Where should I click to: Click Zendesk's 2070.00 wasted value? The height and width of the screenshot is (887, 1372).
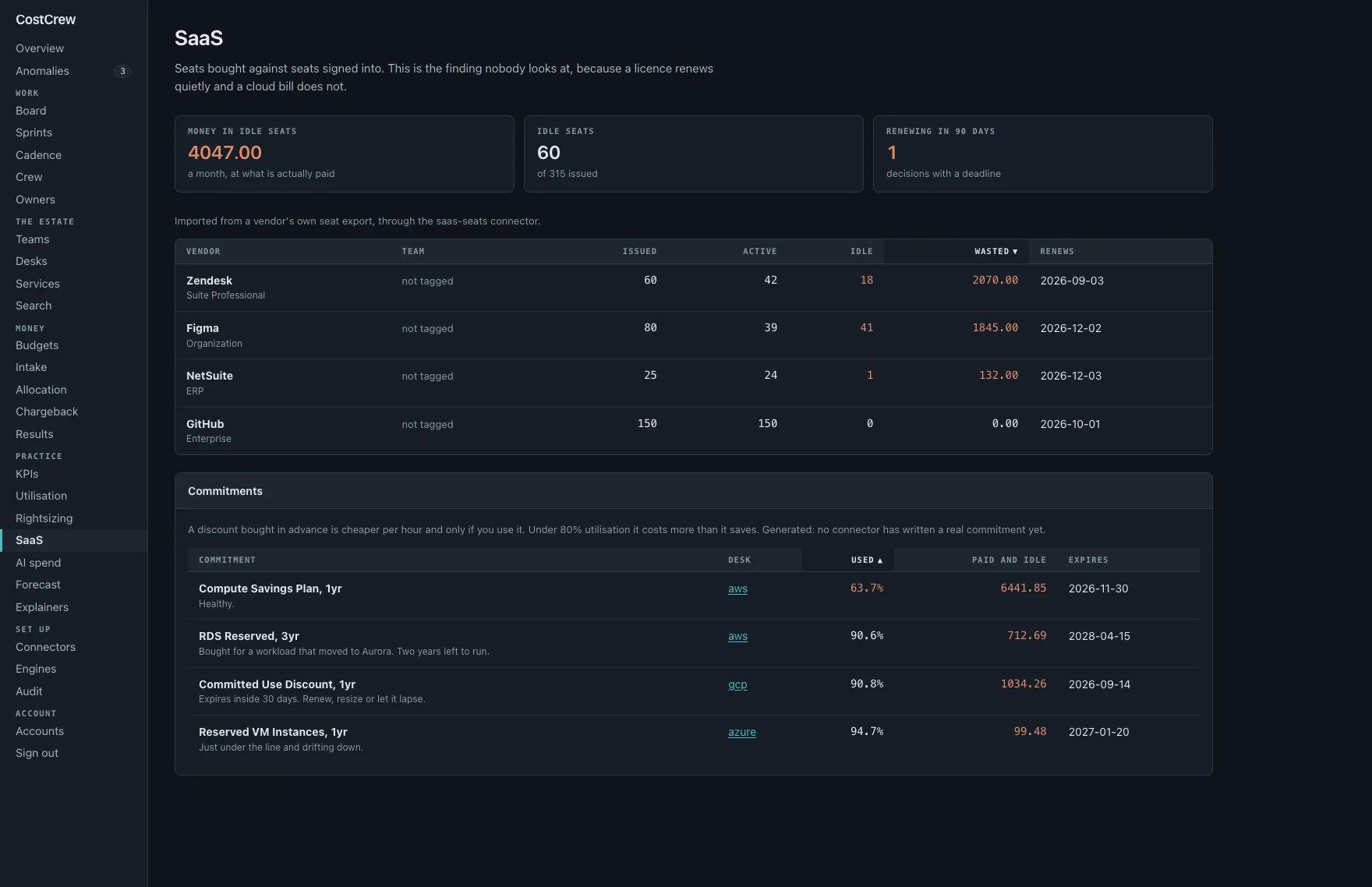tap(995, 280)
